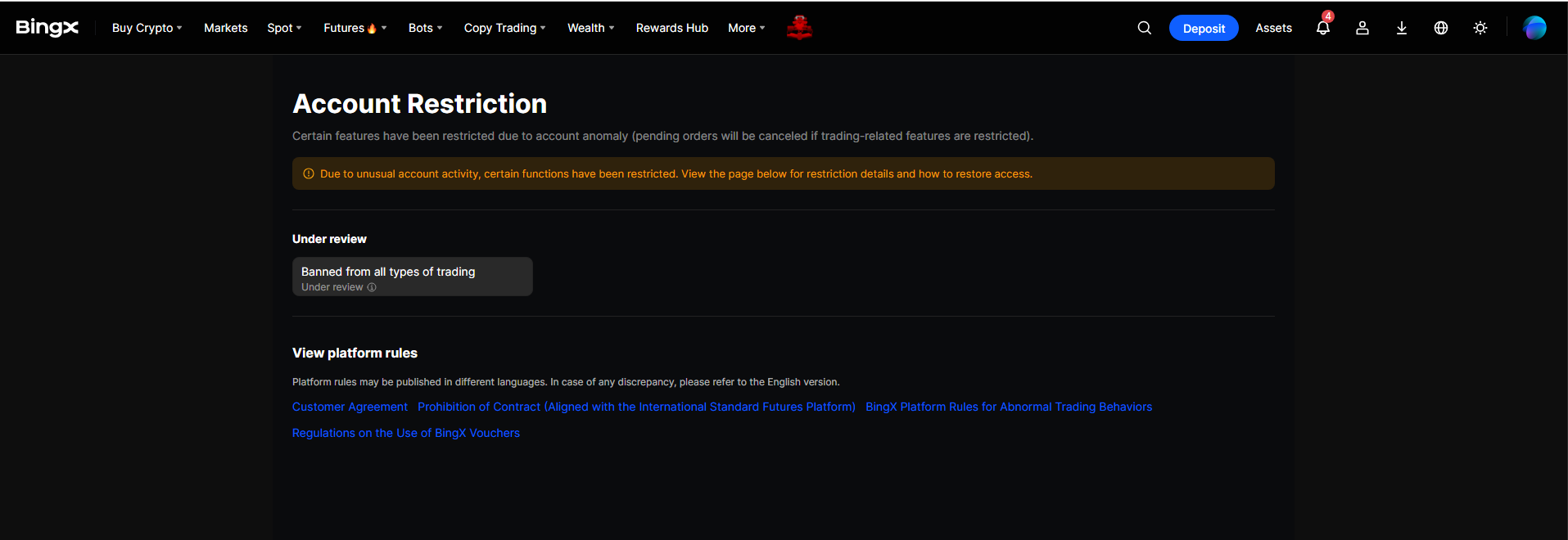The image size is (1568, 540).
Task: Open the Rewards Hub page
Action: [x=672, y=28]
